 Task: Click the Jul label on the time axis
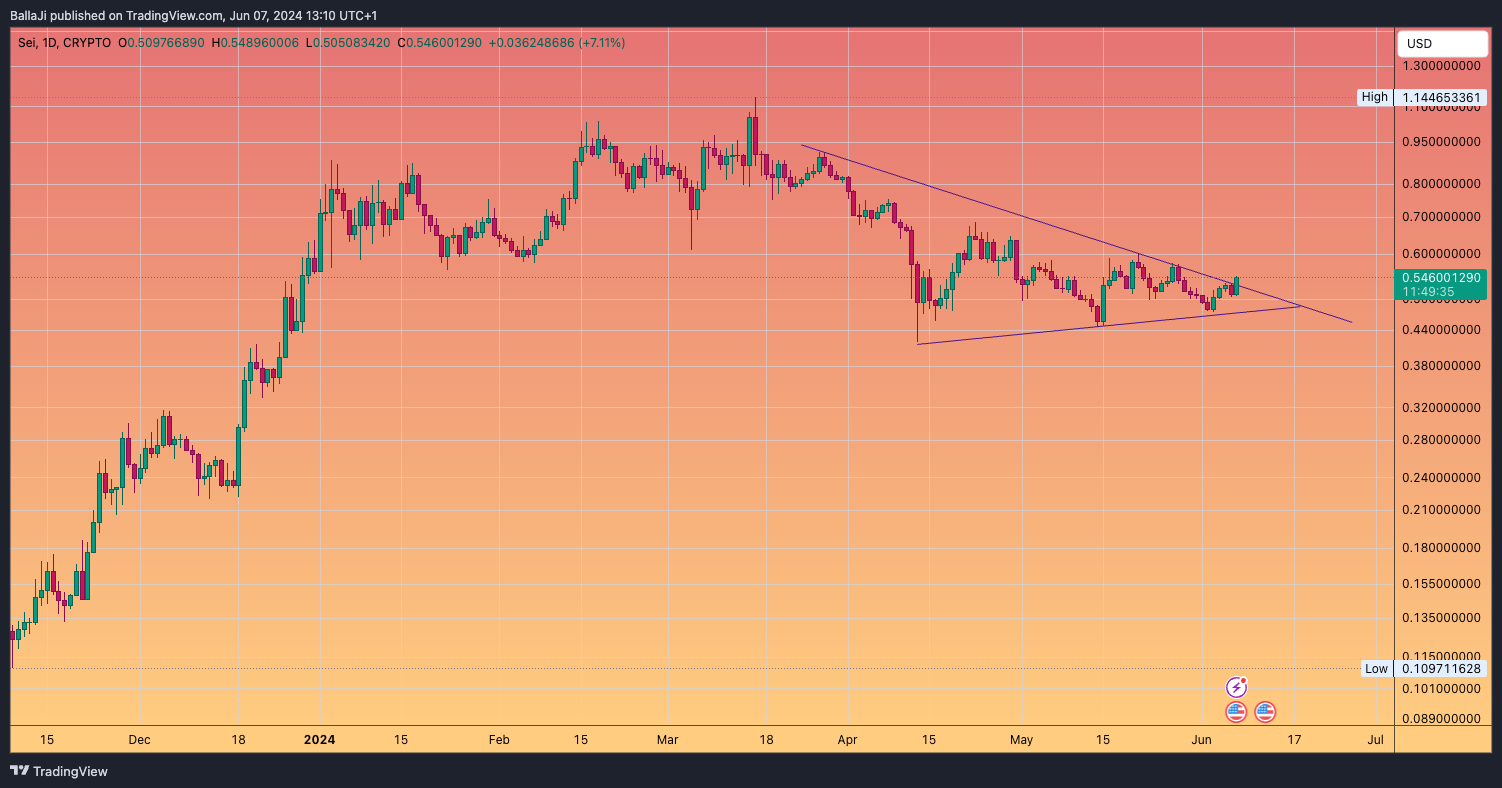1375,740
